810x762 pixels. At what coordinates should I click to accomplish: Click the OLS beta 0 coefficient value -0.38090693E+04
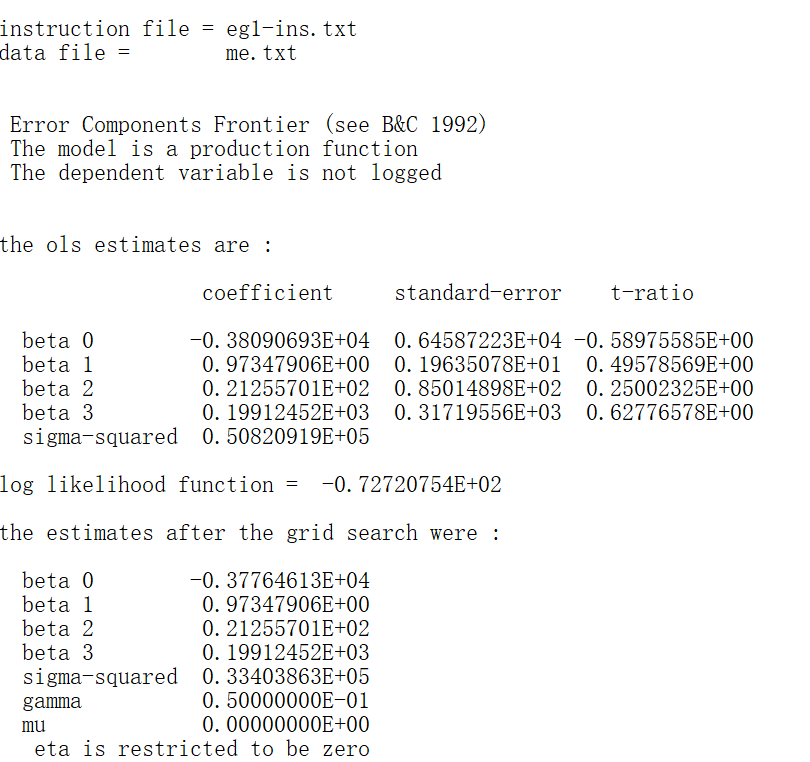tap(279, 341)
